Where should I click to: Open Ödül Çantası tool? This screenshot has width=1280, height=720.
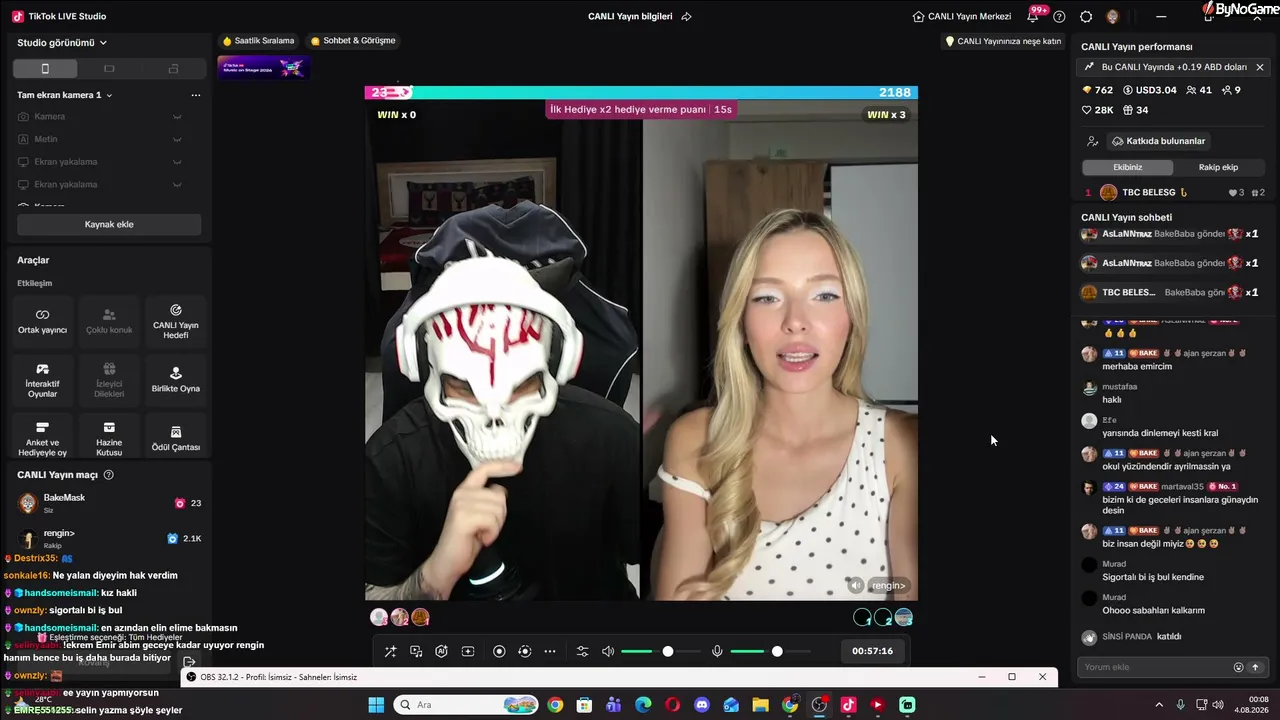(x=176, y=437)
